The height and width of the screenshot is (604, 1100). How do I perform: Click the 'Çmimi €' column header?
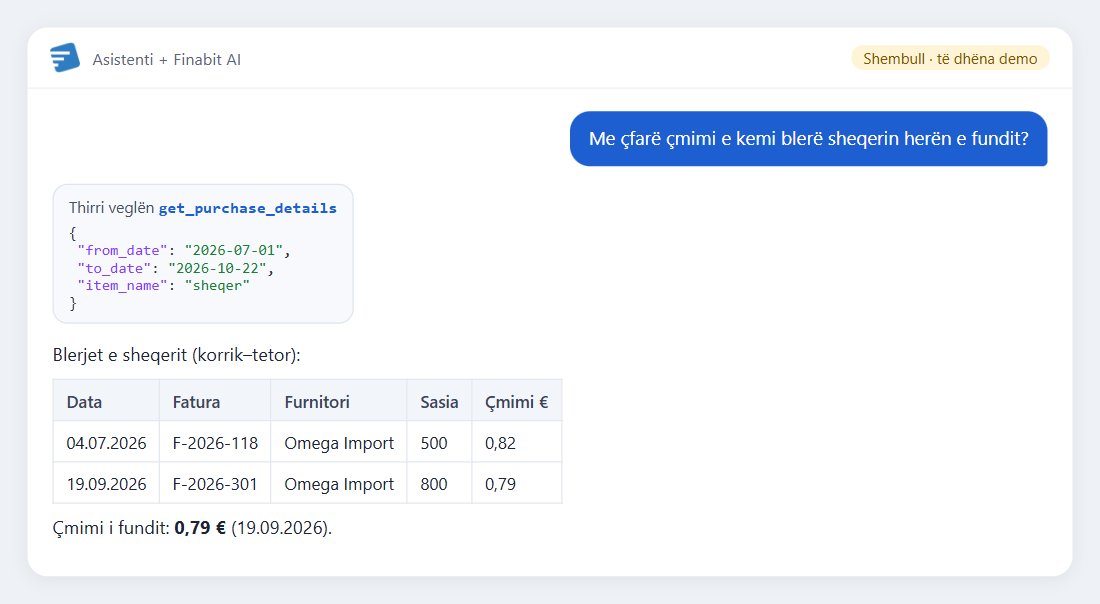[x=517, y=401]
